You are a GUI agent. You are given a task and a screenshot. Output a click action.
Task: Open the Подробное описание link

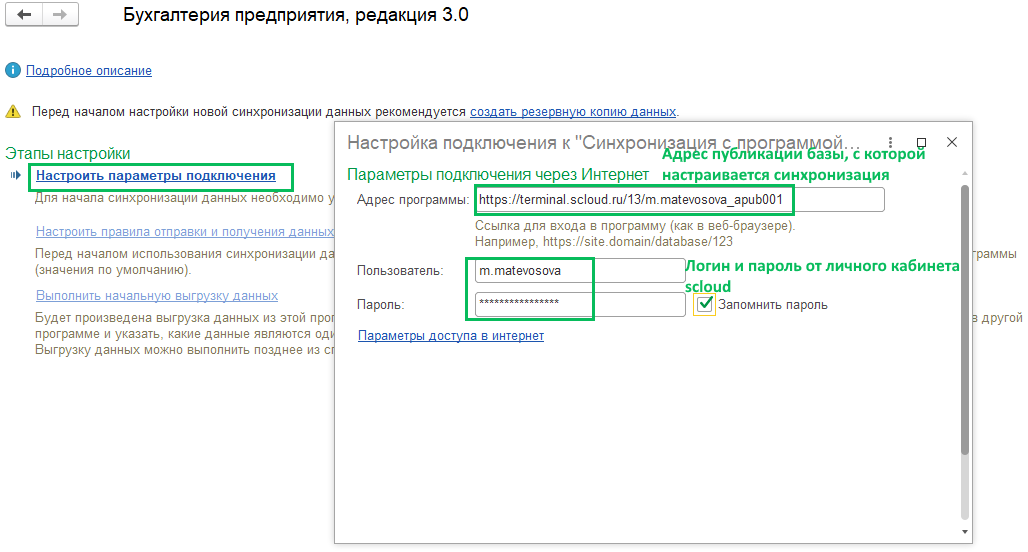coord(89,71)
